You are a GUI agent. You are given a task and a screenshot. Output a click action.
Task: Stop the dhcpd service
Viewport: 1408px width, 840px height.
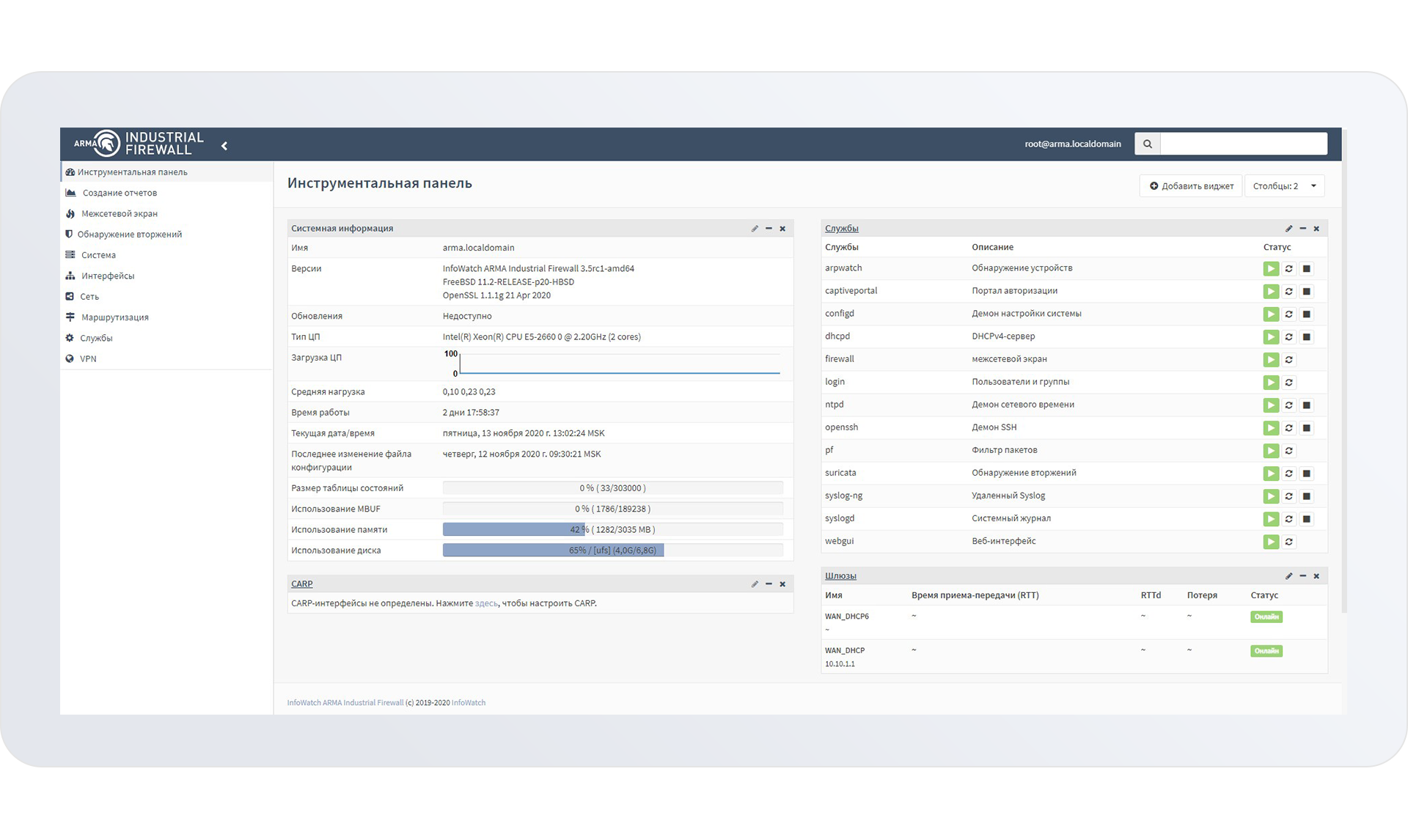pyautogui.click(x=1306, y=337)
